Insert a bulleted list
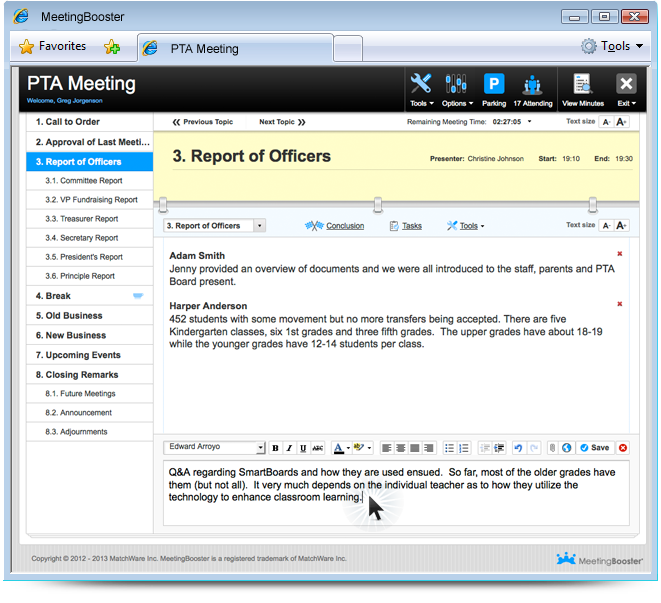661x603 pixels. [449, 448]
